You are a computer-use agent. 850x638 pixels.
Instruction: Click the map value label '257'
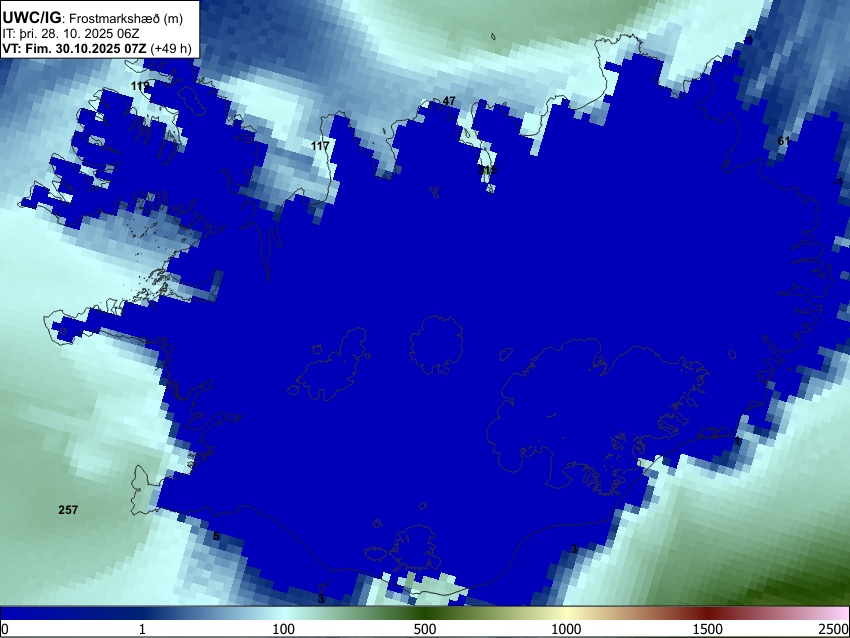pyautogui.click(x=68, y=510)
